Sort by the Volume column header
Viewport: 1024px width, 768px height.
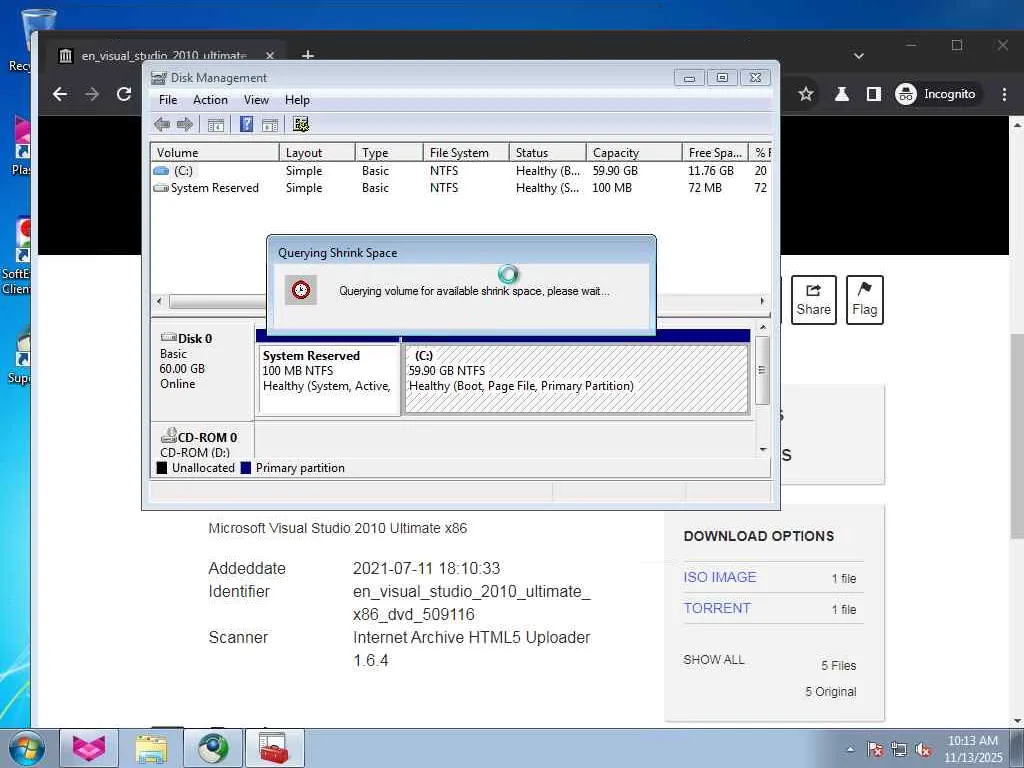click(215, 152)
